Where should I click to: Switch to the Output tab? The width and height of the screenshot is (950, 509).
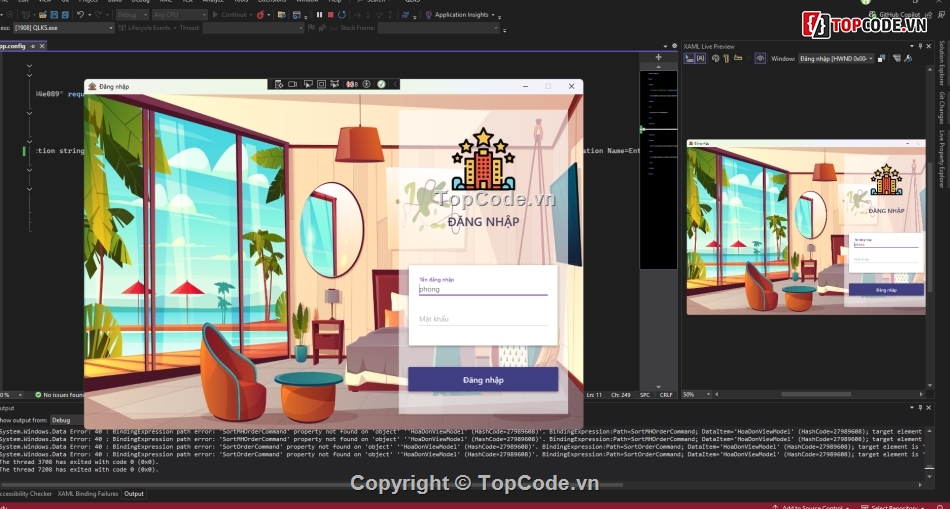click(134, 494)
